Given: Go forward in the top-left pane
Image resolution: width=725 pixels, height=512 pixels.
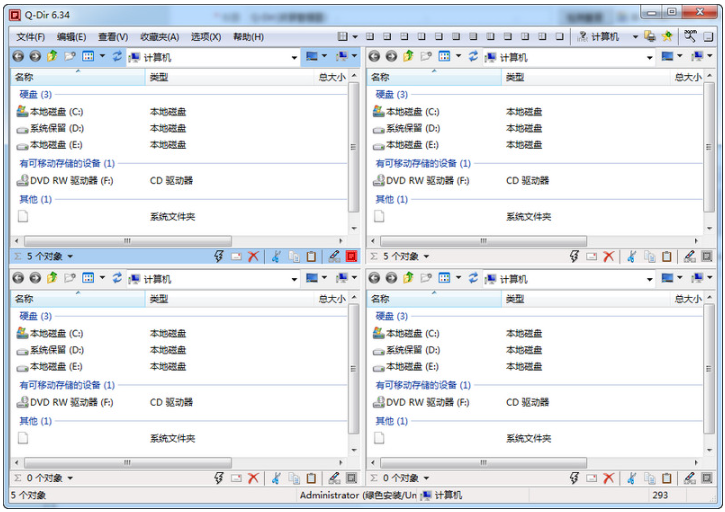Looking at the screenshot, I should pyautogui.click(x=35, y=56).
